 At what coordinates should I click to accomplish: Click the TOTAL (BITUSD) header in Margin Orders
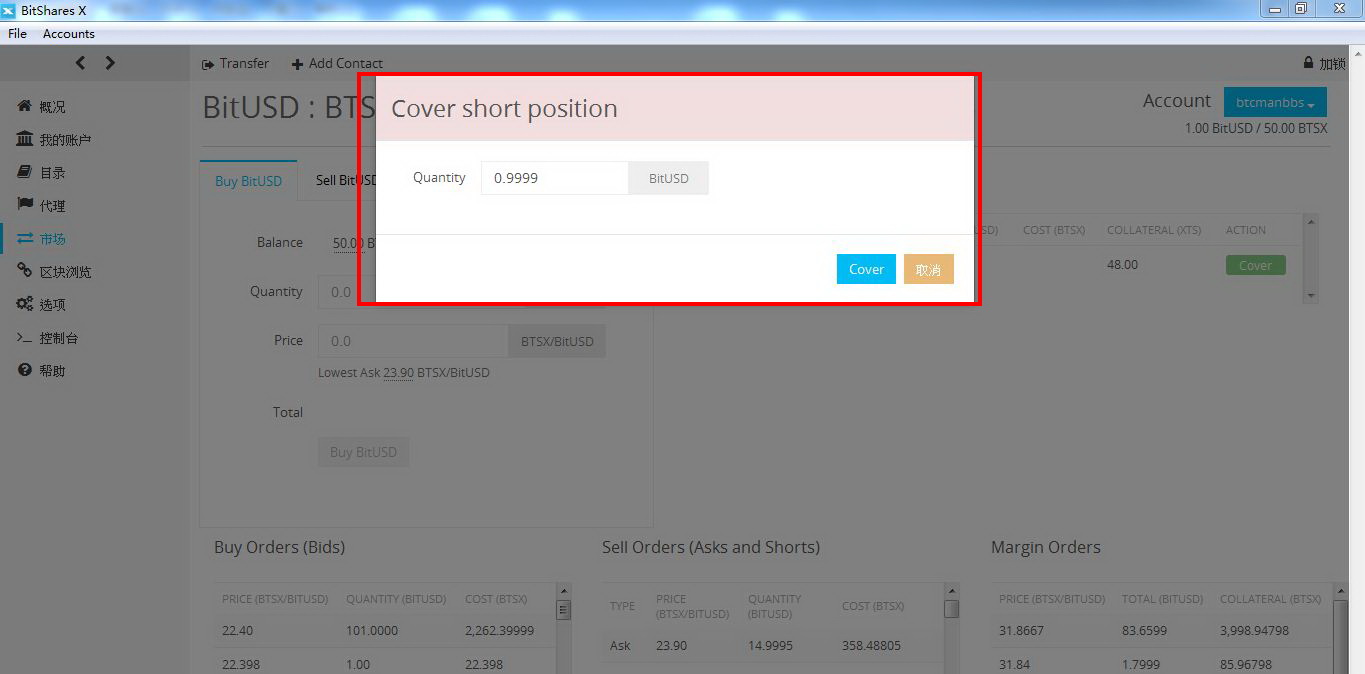tap(1162, 599)
